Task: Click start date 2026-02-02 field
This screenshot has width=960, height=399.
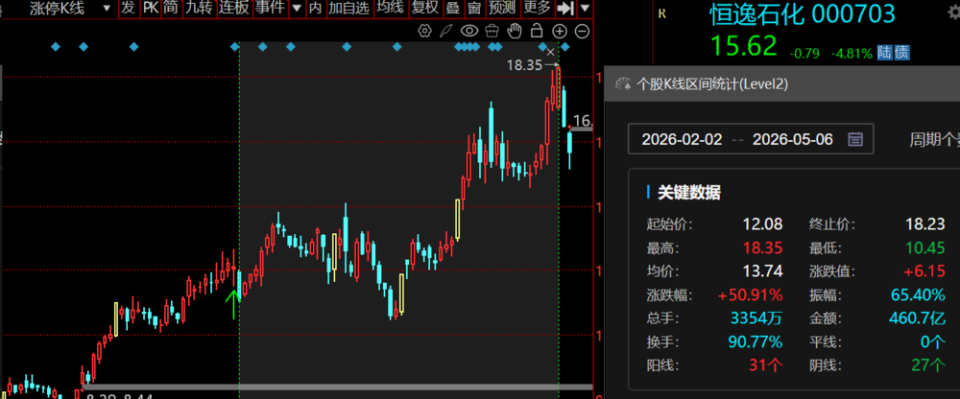Action: (x=681, y=140)
